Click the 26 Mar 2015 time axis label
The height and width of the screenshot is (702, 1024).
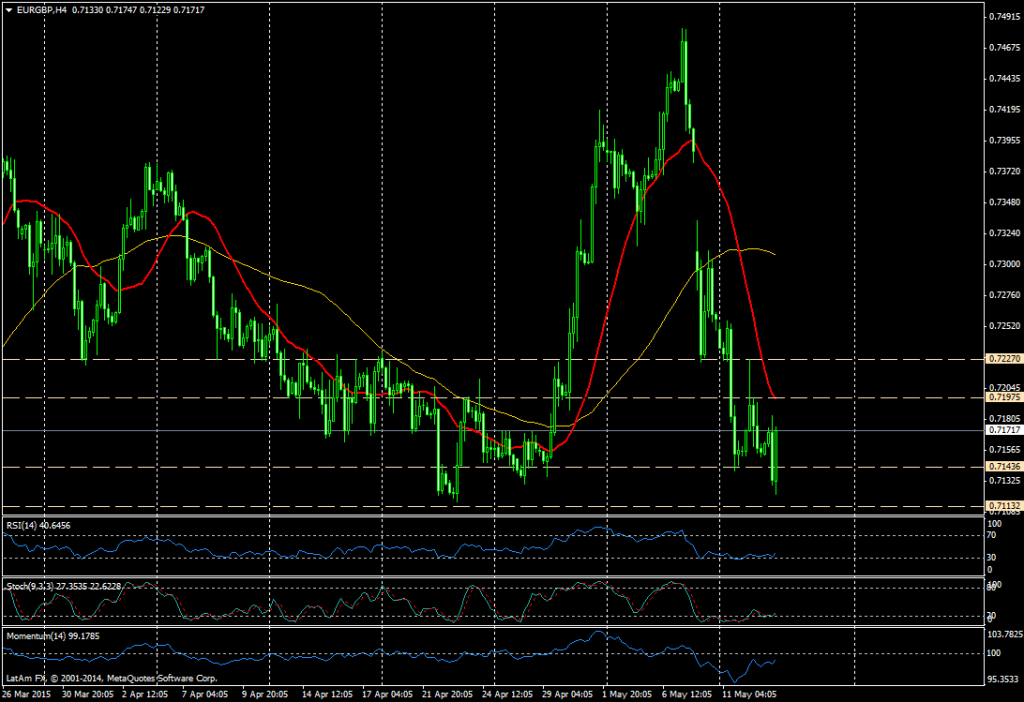click(30, 690)
